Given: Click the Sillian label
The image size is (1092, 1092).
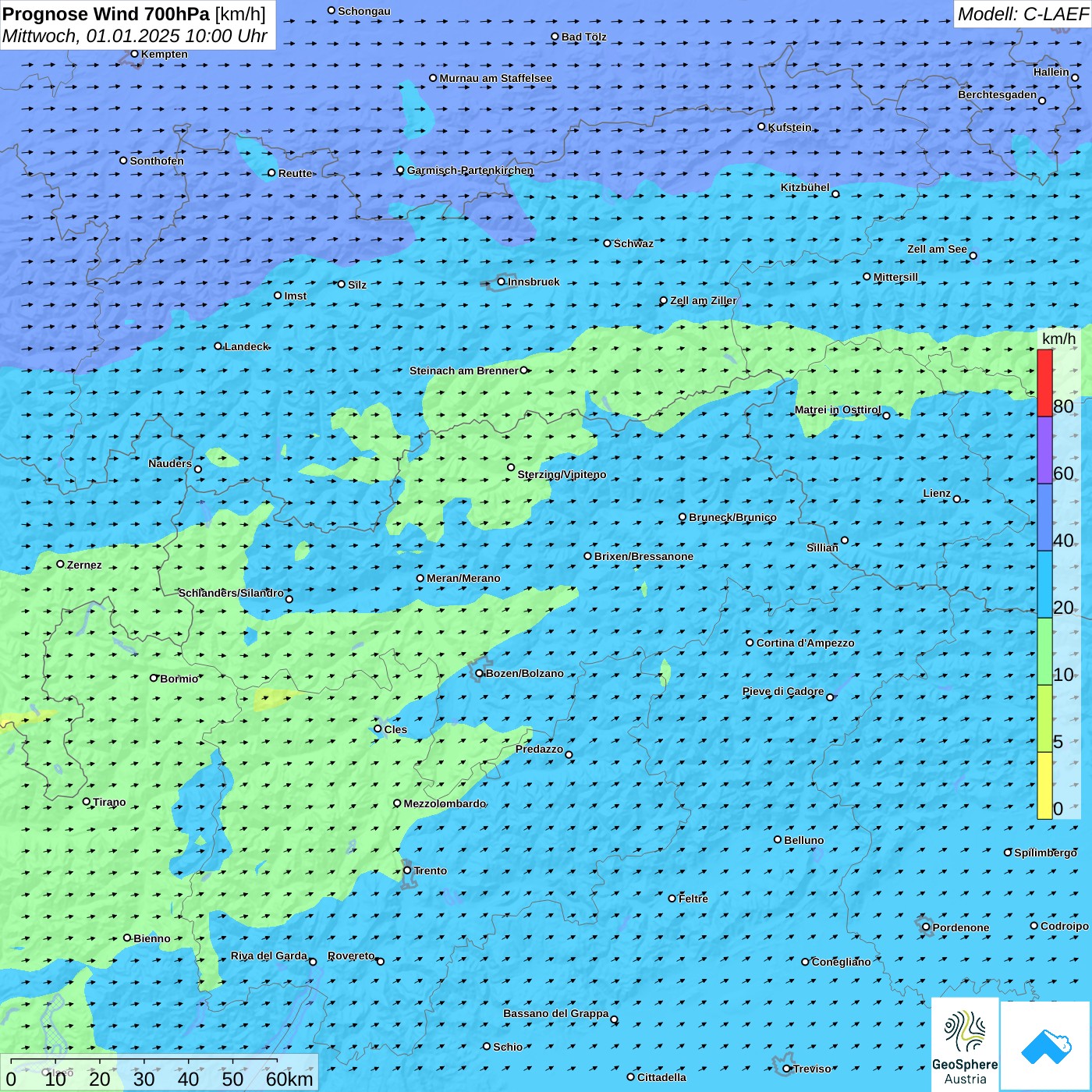Looking at the screenshot, I should [822, 548].
